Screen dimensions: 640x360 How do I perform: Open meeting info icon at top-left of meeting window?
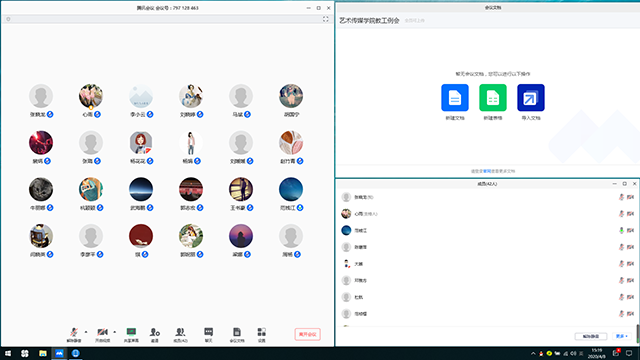pyautogui.click(x=8, y=19)
